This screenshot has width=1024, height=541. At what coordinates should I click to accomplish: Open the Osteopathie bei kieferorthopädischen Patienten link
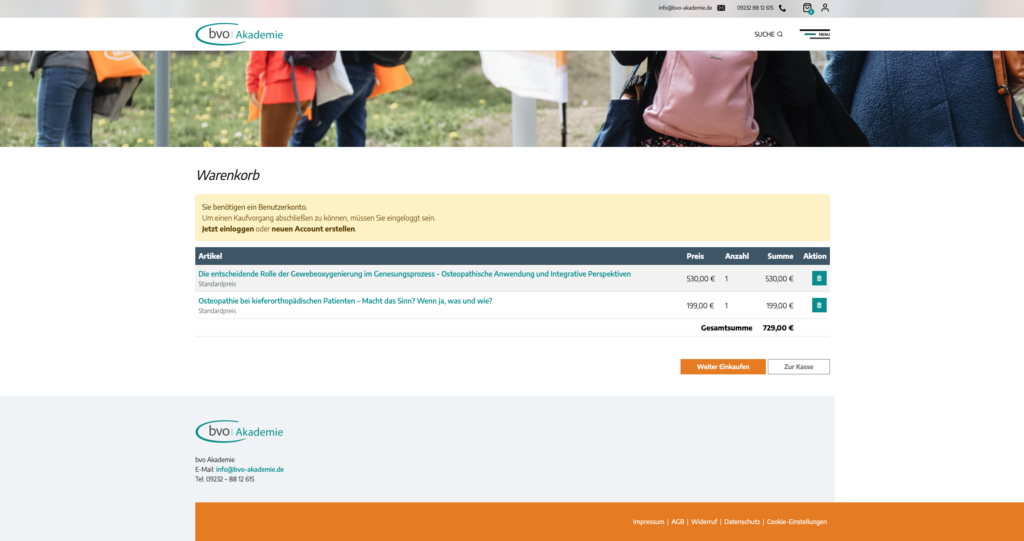tap(345, 301)
